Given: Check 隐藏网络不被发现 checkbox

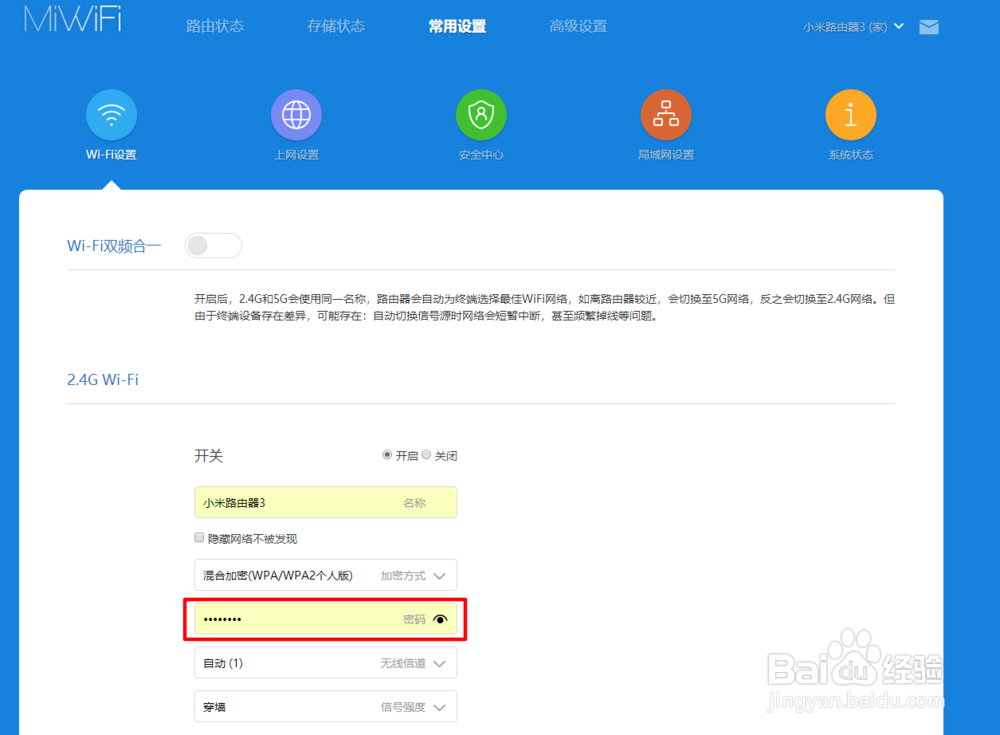Looking at the screenshot, I should tap(199, 538).
